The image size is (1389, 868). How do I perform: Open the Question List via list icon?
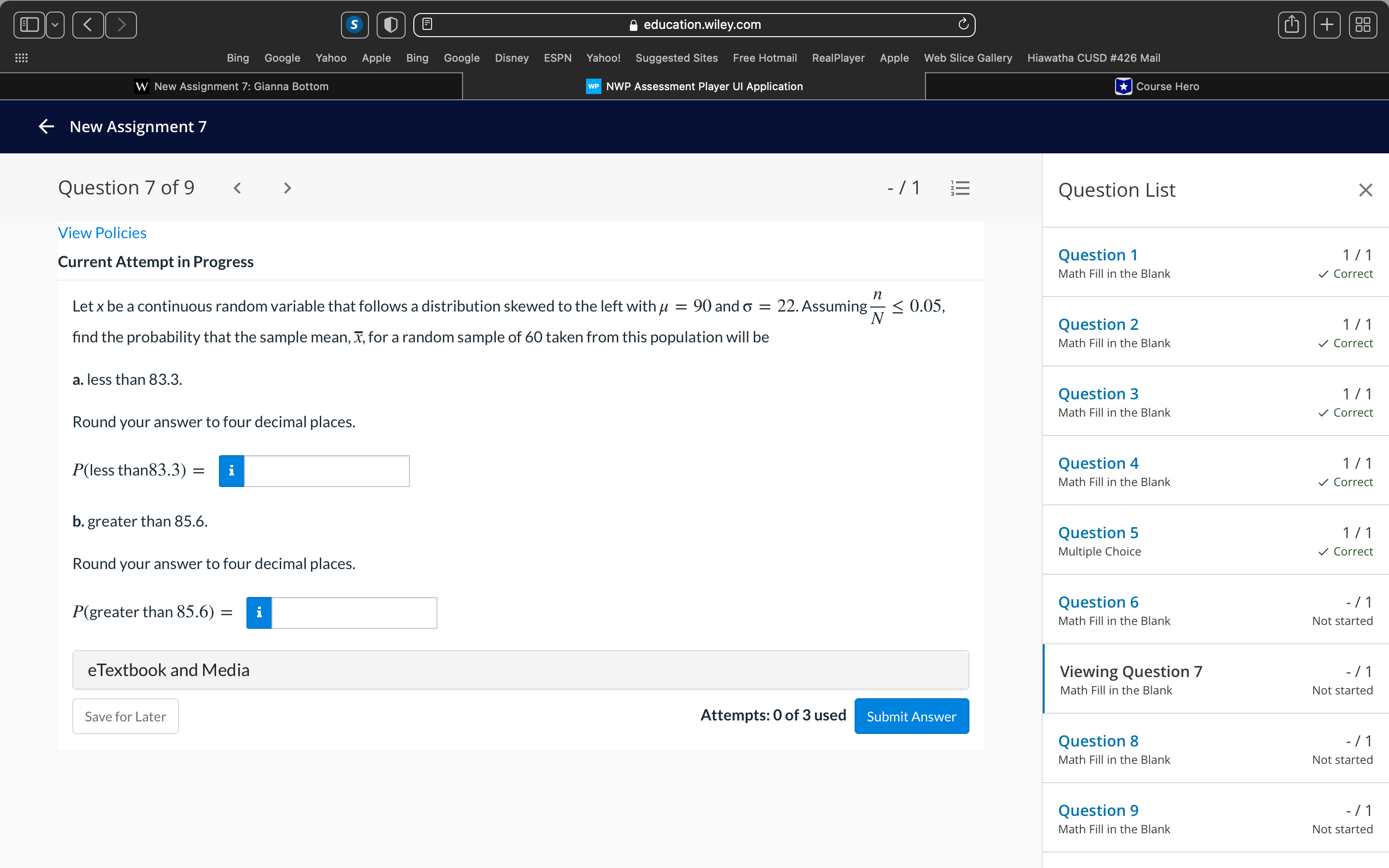pos(960,187)
